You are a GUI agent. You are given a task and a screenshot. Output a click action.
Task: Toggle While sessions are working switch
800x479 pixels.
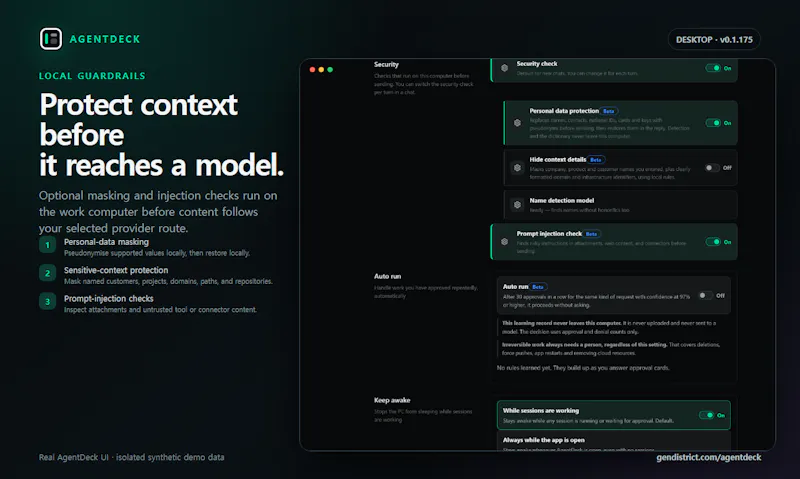click(x=706, y=415)
